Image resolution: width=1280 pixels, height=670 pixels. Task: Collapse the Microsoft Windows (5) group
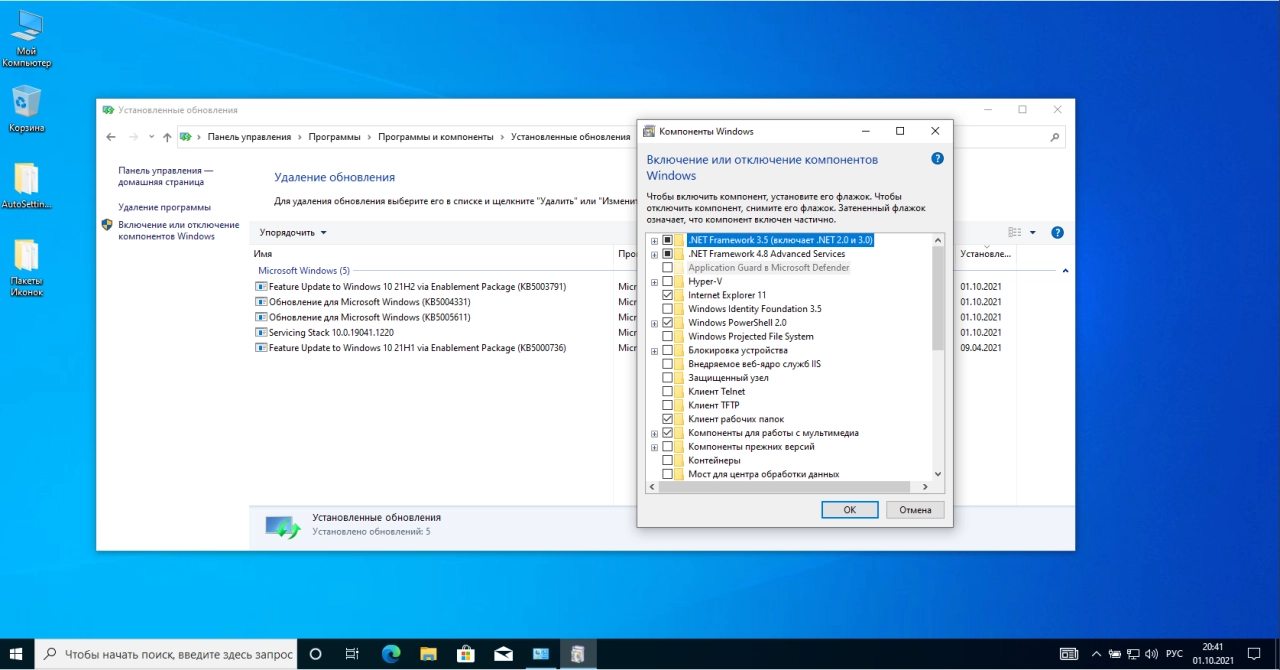point(1065,271)
